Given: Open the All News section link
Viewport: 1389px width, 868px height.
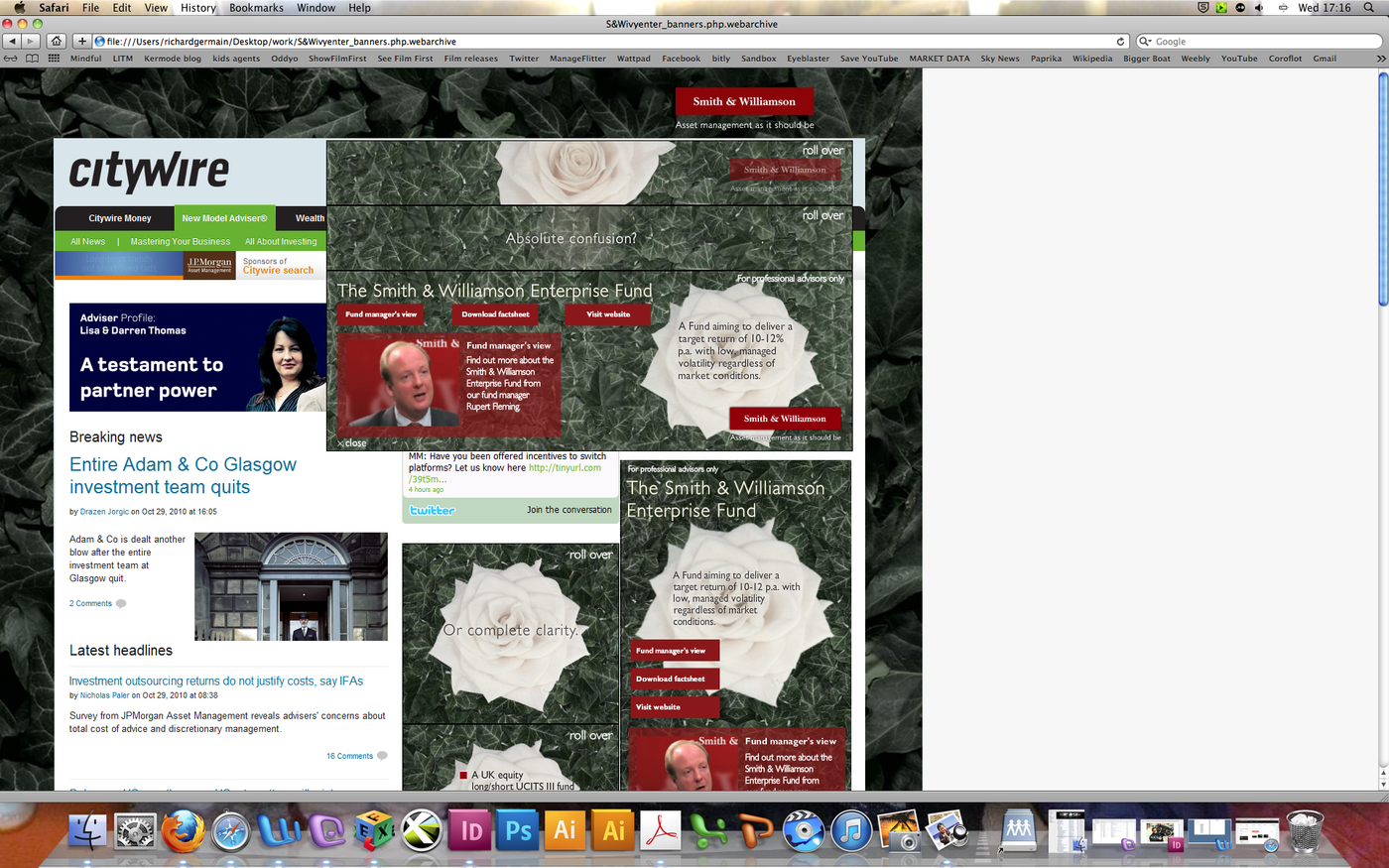Looking at the screenshot, I should [87, 241].
